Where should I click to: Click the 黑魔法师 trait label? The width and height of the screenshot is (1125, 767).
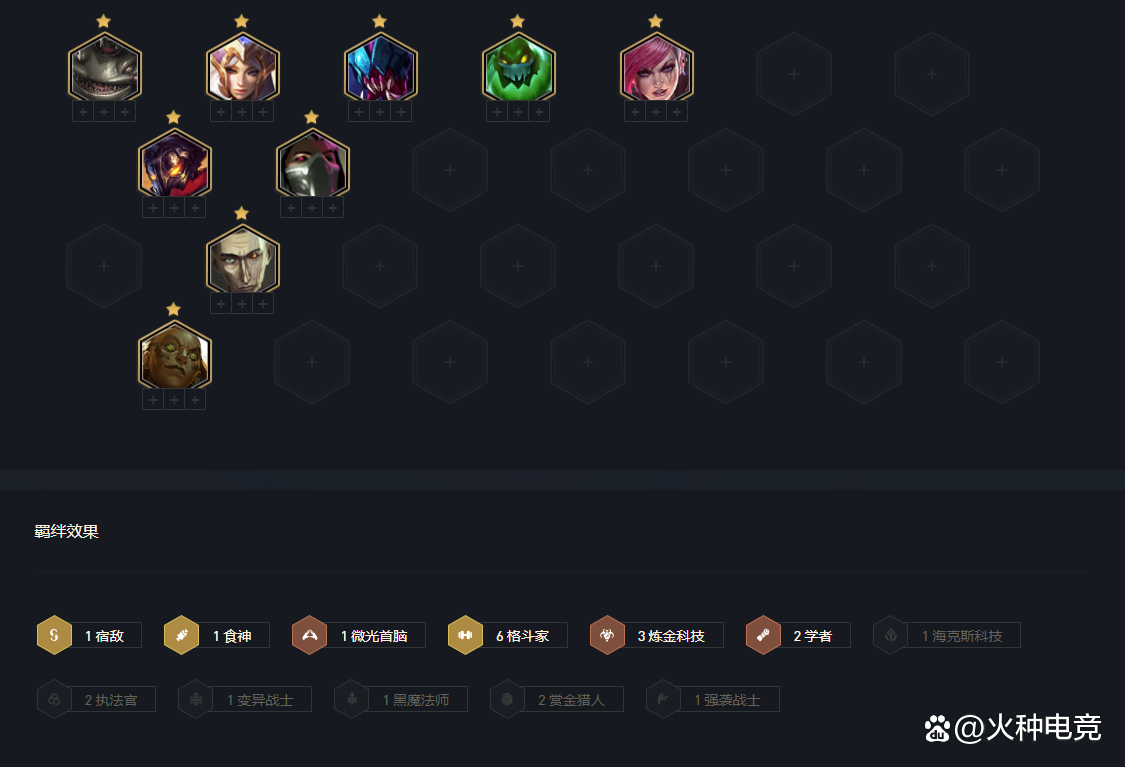click(415, 700)
